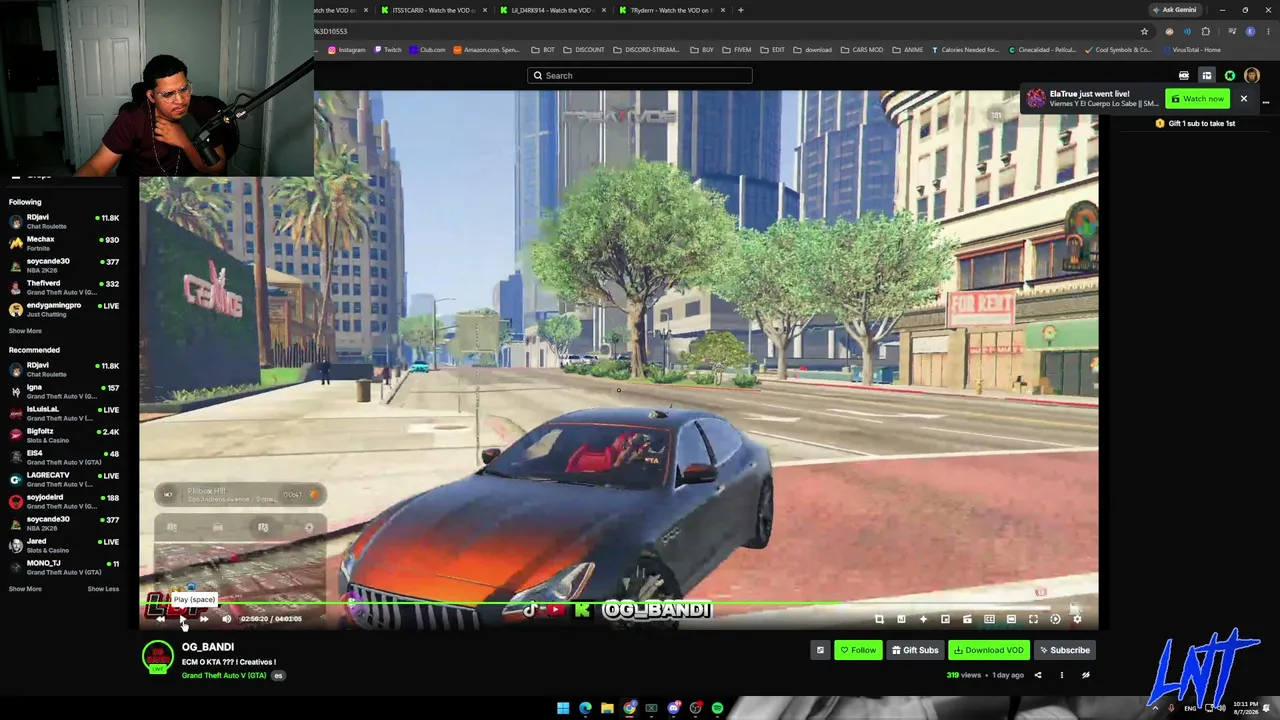Open the Instagram bookmark
This screenshot has height=720, width=1280.
[x=346, y=50]
